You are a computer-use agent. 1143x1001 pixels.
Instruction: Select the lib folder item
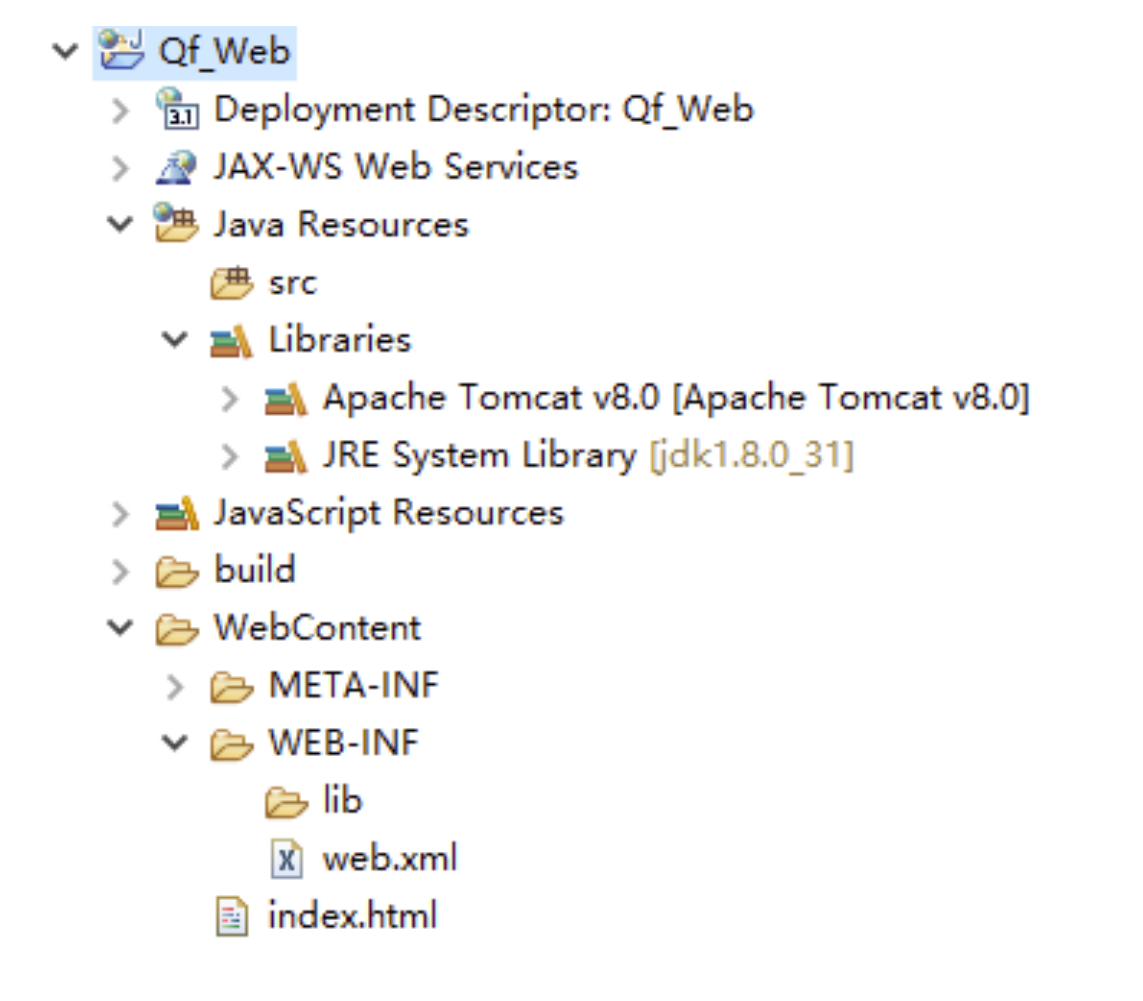tap(314, 801)
